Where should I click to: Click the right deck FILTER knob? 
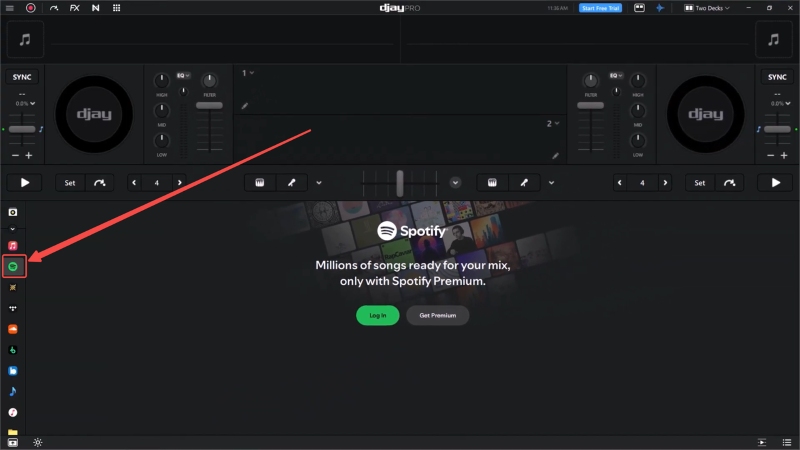point(590,80)
